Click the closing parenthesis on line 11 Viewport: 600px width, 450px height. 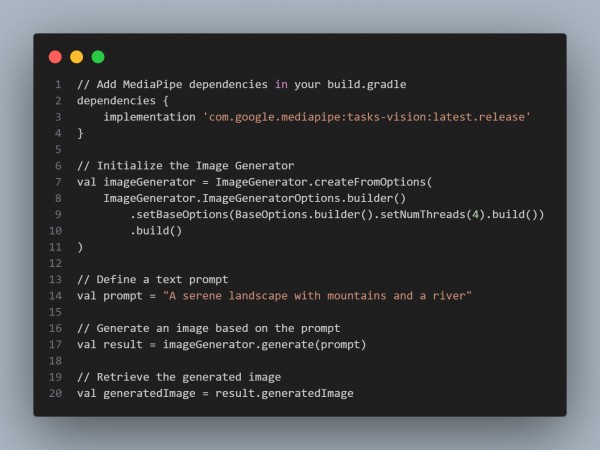[80, 247]
